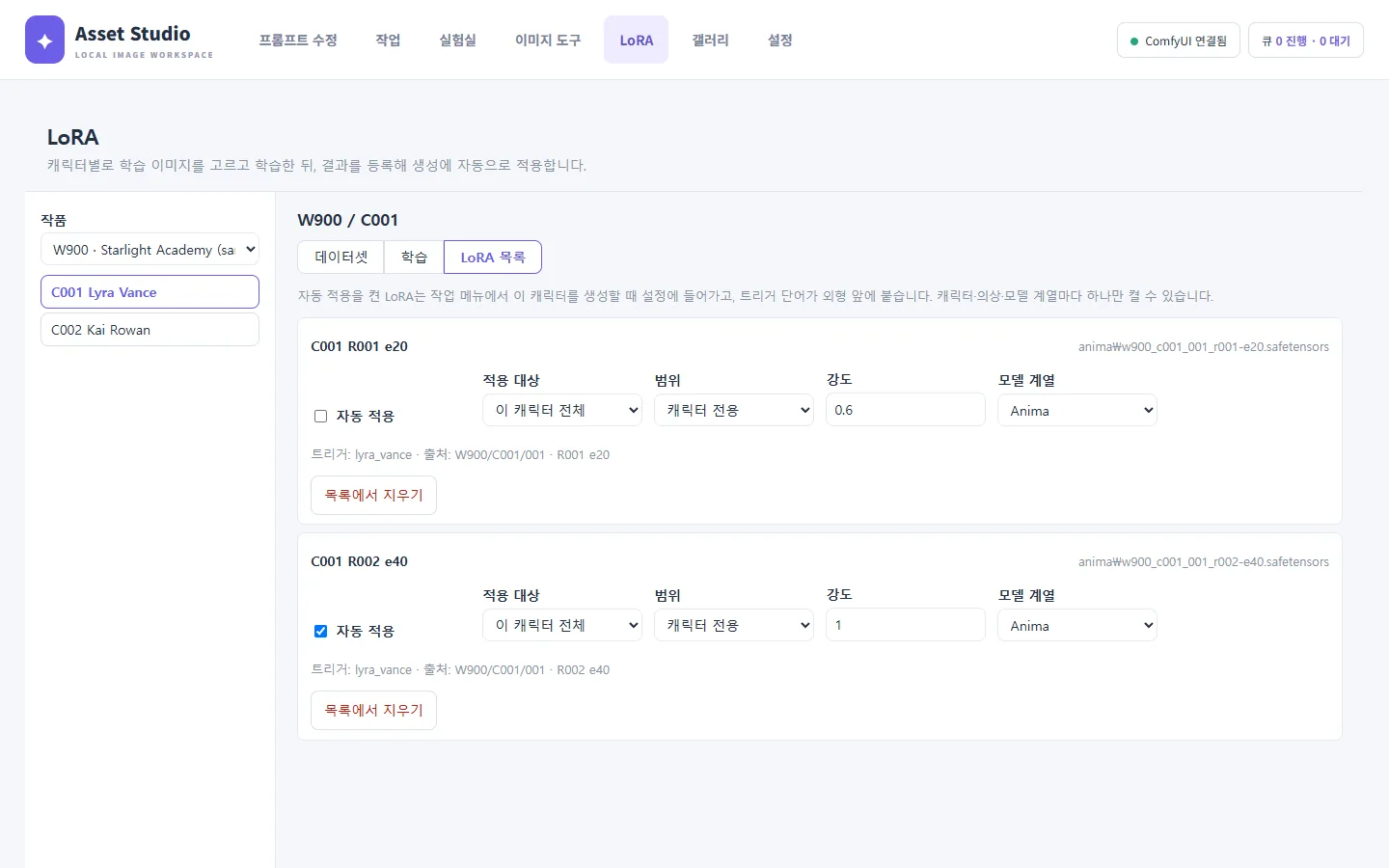Image resolution: width=1389 pixels, height=868 pixels.
Task: Open 모델 계열 dropdown for R002 e40
Action: tap(1076, 625)
